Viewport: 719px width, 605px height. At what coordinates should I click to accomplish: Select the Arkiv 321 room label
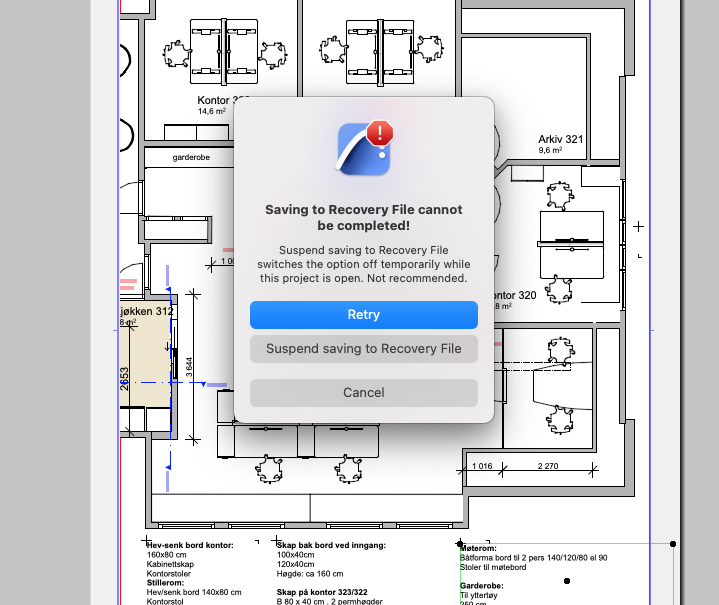coord(560,140)
